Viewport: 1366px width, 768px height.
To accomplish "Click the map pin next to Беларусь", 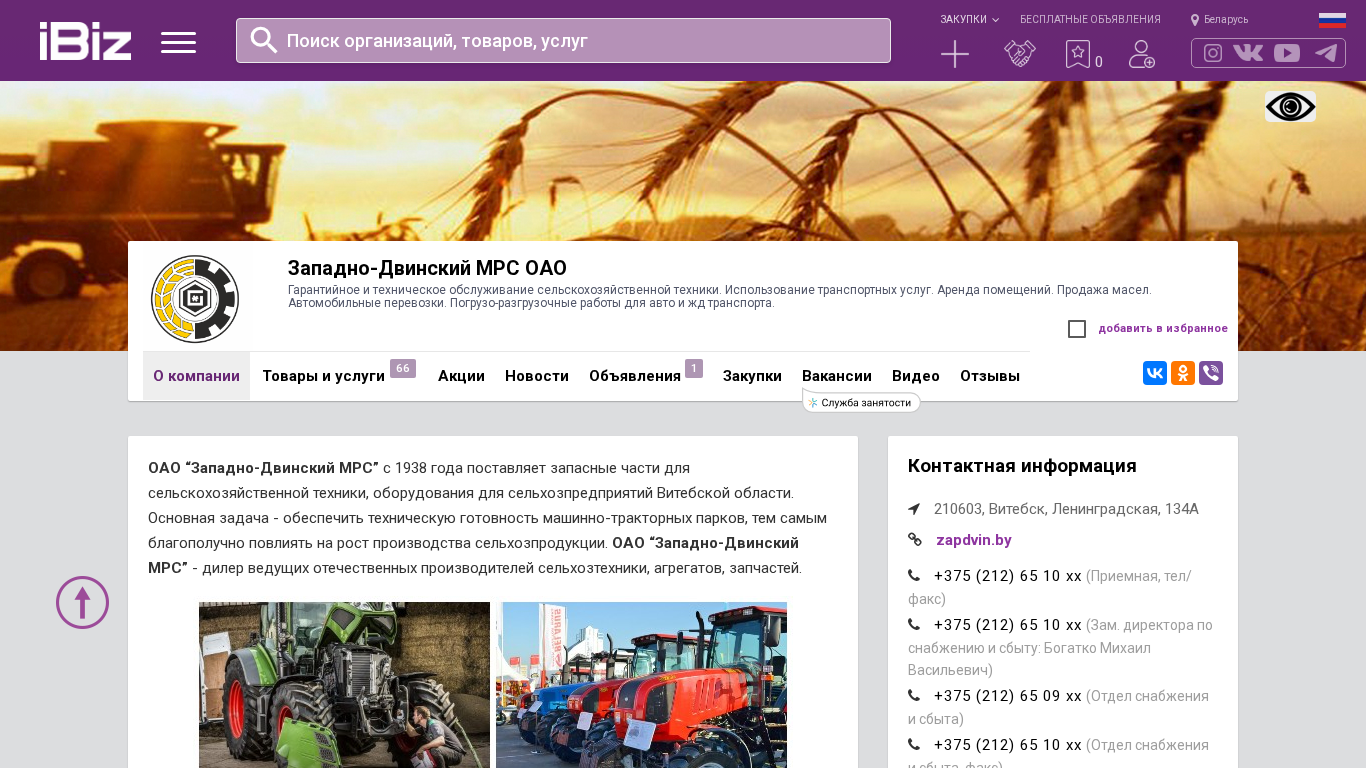I will [x=1195, y=20].
